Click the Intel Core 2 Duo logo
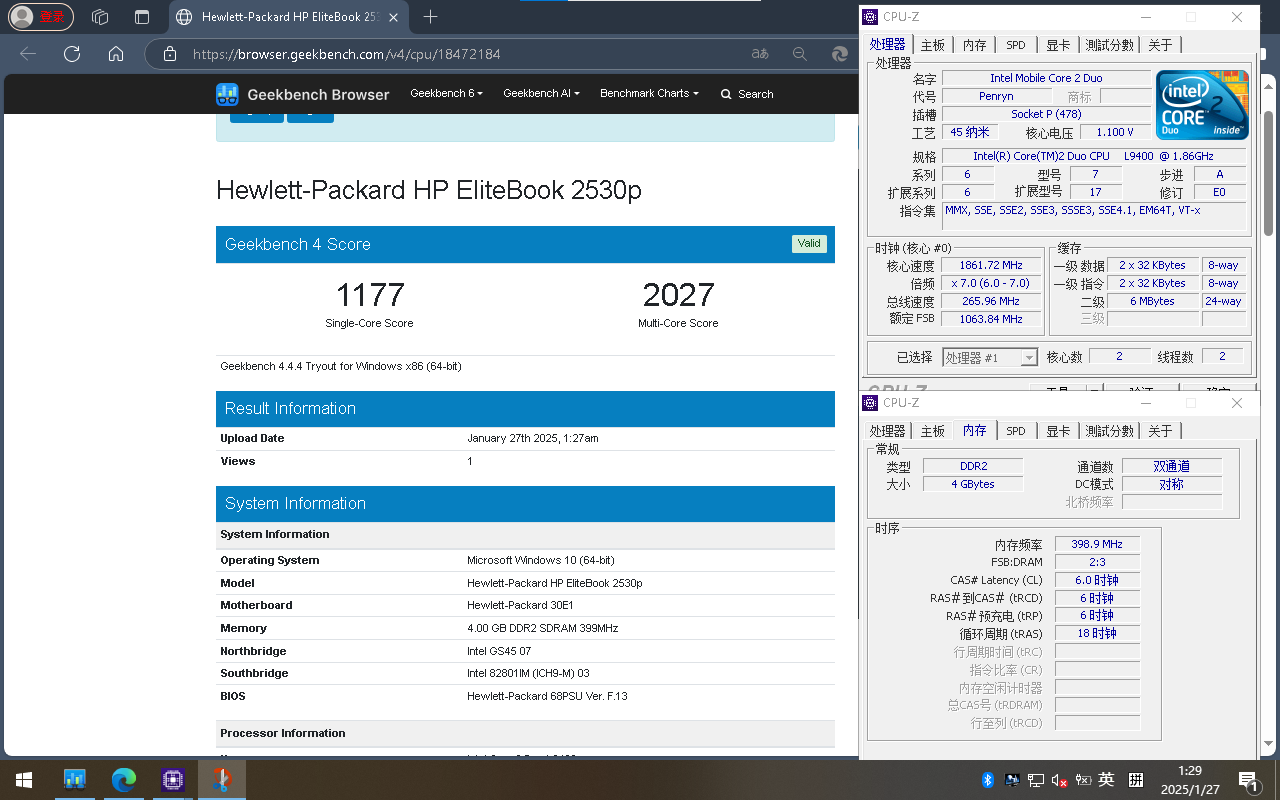This screenshot has height=800, width=1280. [x=1202, y=104]
